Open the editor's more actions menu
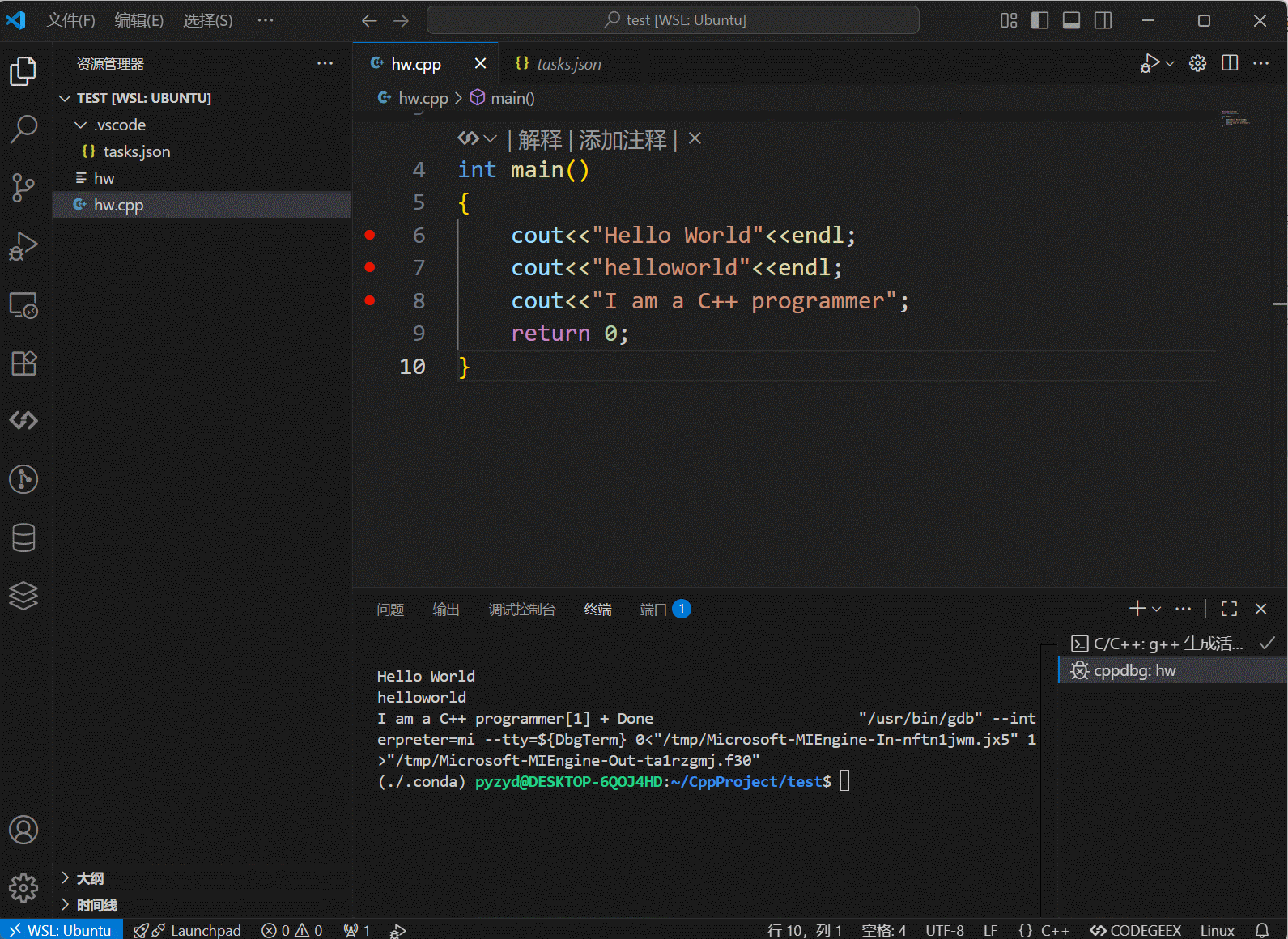This screenshot has height=939, width=1288. [x=1261, y=63]
